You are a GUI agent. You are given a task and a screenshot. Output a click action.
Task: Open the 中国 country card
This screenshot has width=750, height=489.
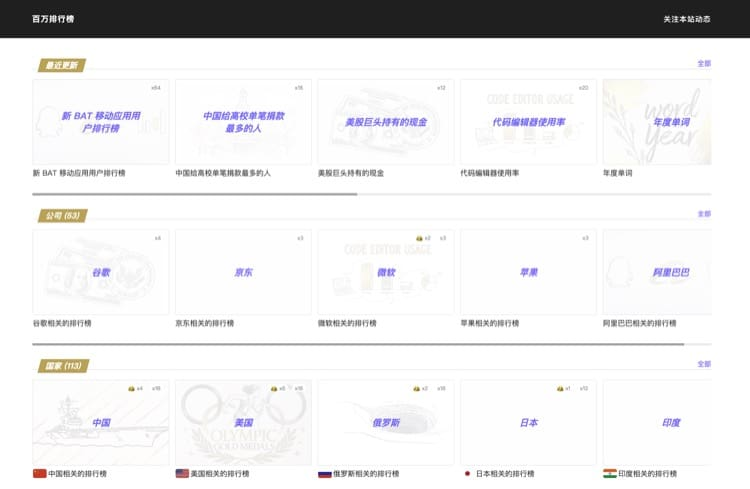coord(100,422)
